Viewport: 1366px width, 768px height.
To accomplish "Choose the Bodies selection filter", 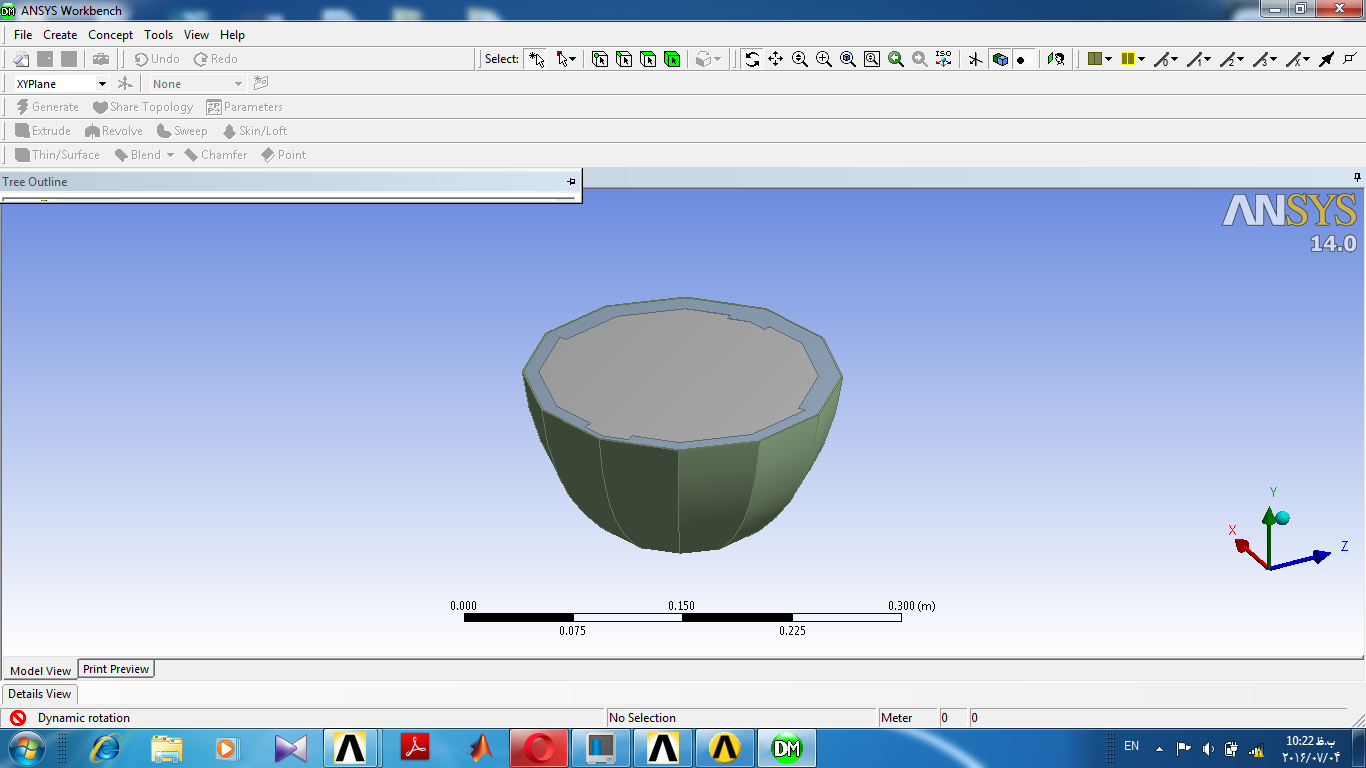I will click(x=672, y=59).
